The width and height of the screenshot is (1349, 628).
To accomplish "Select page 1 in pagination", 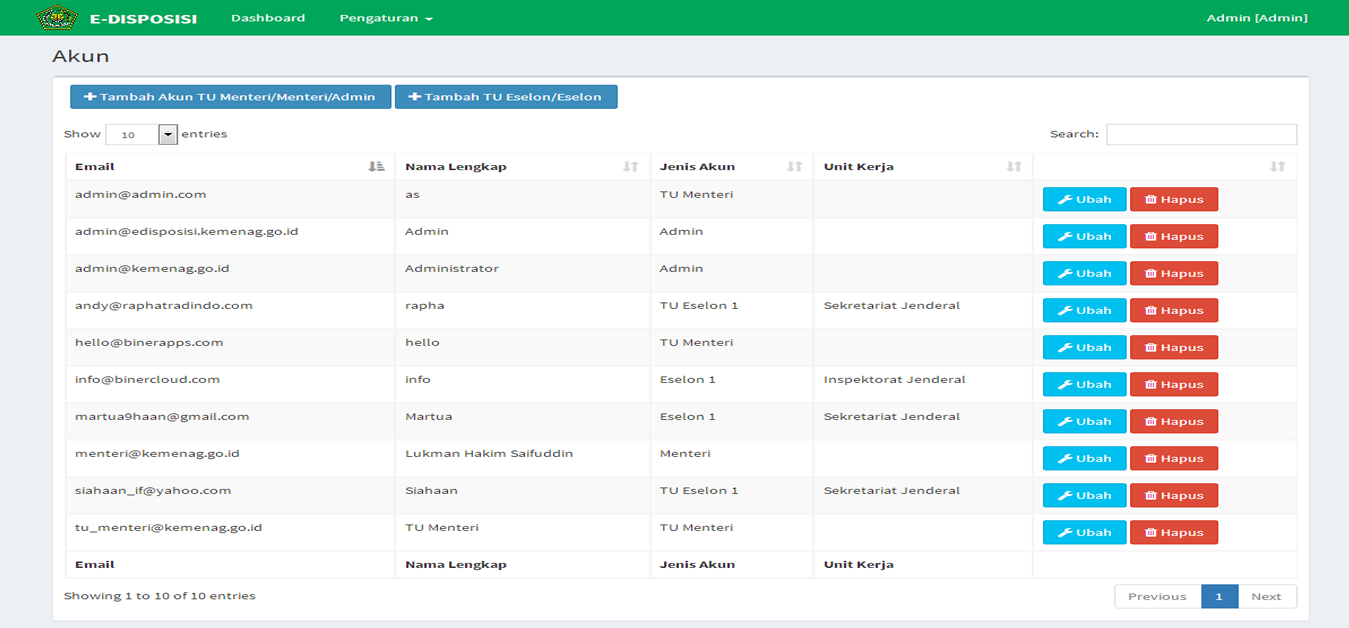I will click(x=1219, y=596).
